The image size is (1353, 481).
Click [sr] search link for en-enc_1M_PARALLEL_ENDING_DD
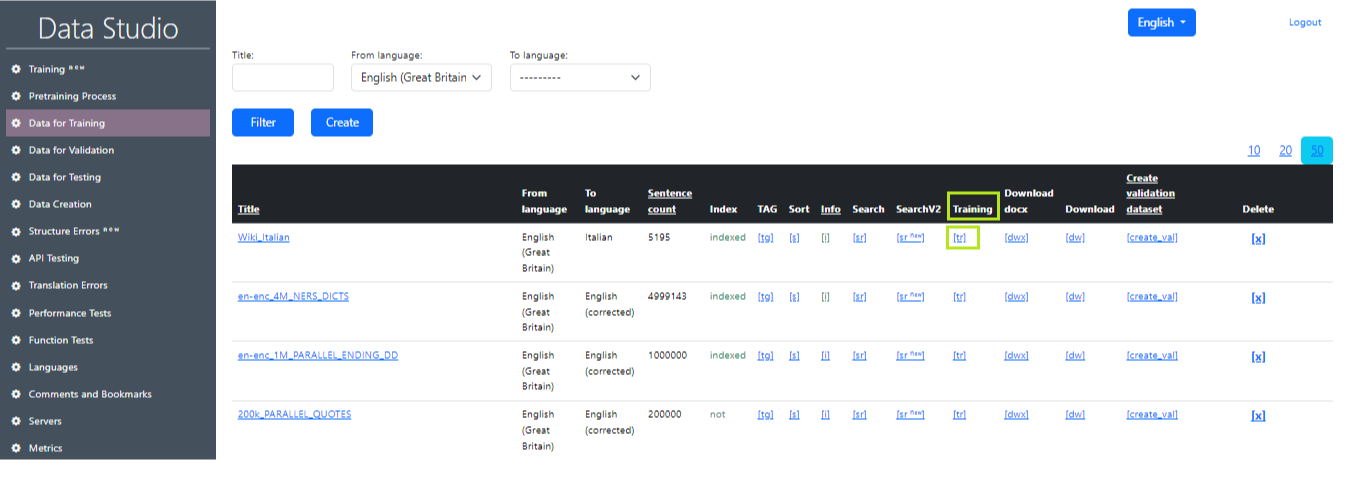[860, 355]
